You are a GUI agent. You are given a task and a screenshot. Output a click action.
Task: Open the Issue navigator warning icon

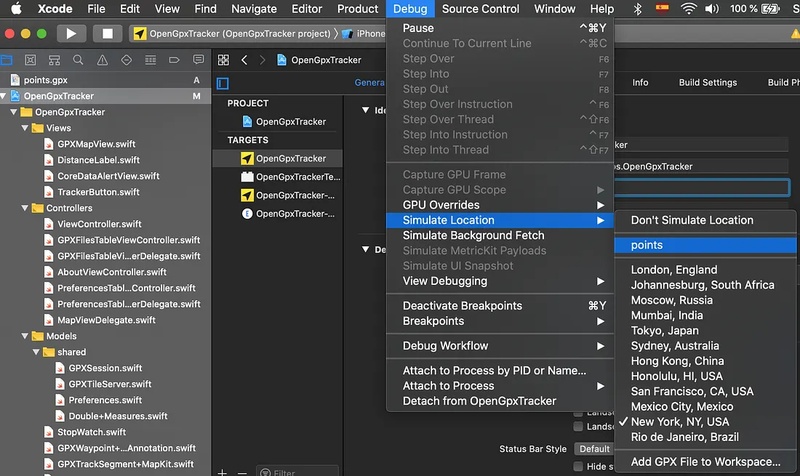102,60
